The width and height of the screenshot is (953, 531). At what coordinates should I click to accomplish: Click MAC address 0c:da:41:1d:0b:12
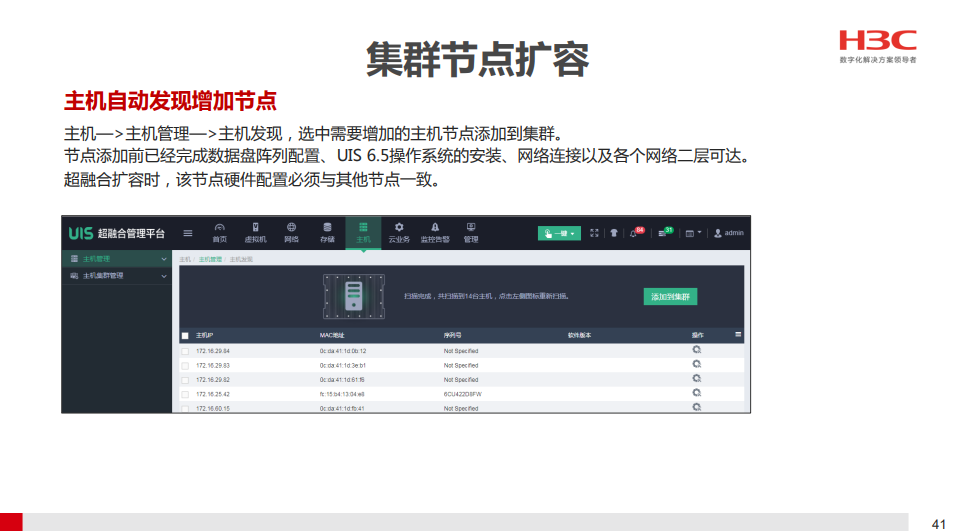tap(343, 351)
